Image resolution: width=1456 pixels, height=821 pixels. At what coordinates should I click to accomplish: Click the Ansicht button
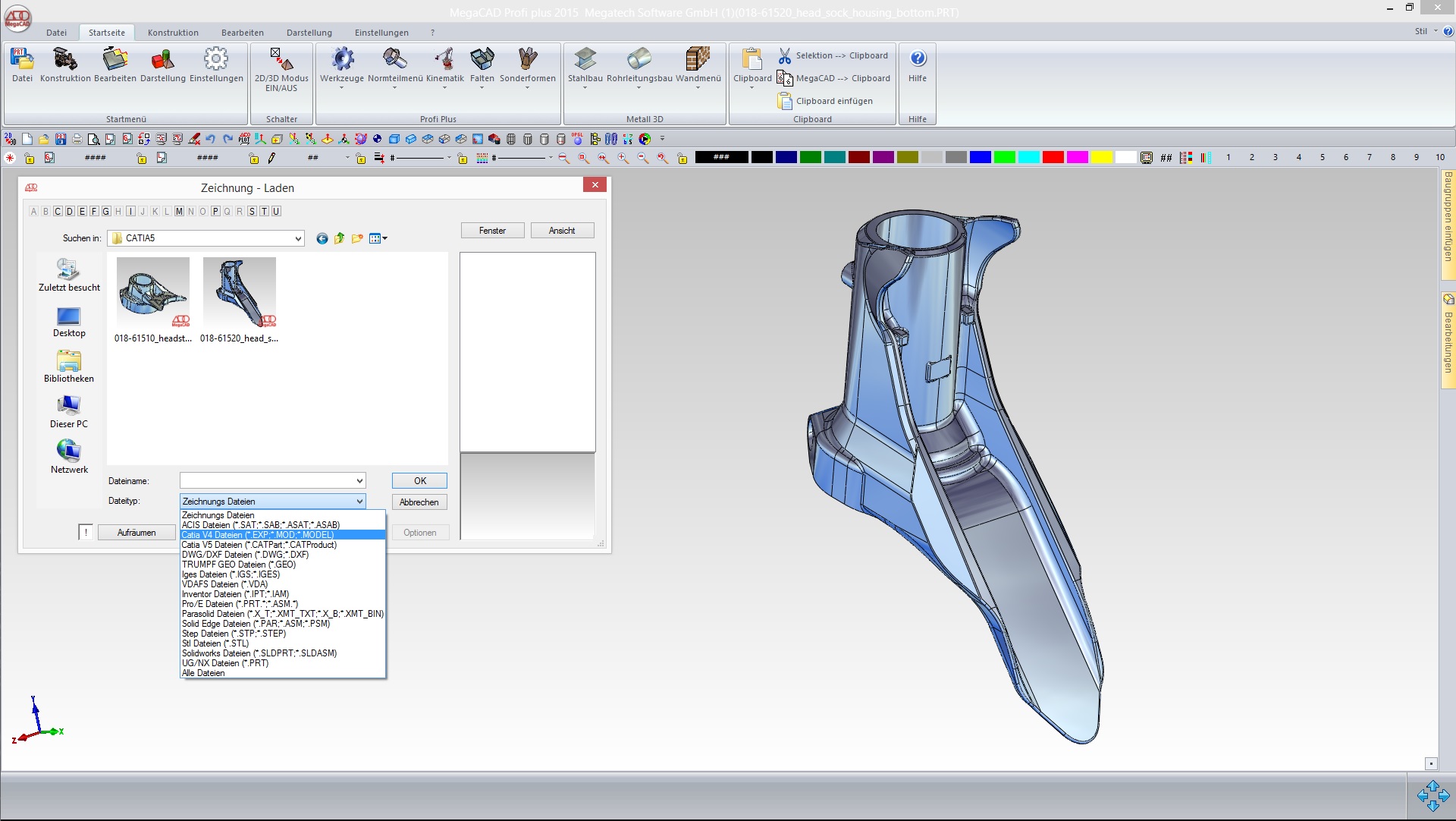[562, 231]
